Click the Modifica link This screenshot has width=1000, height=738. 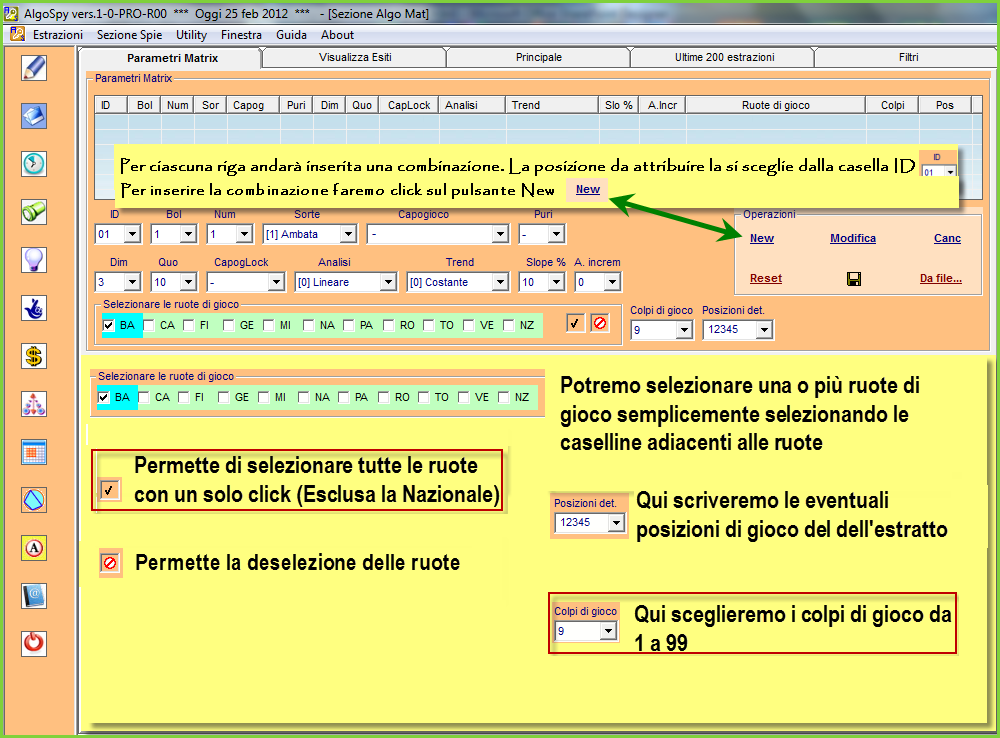(853, 238)
